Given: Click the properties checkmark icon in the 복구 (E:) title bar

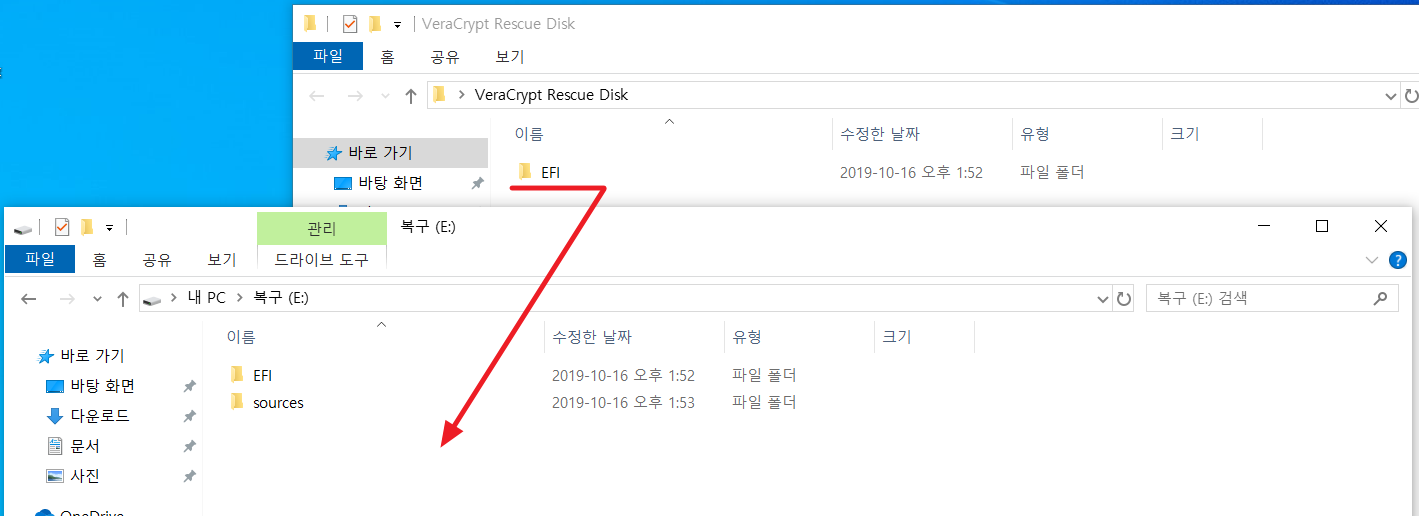Looking at the screenshot, I should click(61, 227).
